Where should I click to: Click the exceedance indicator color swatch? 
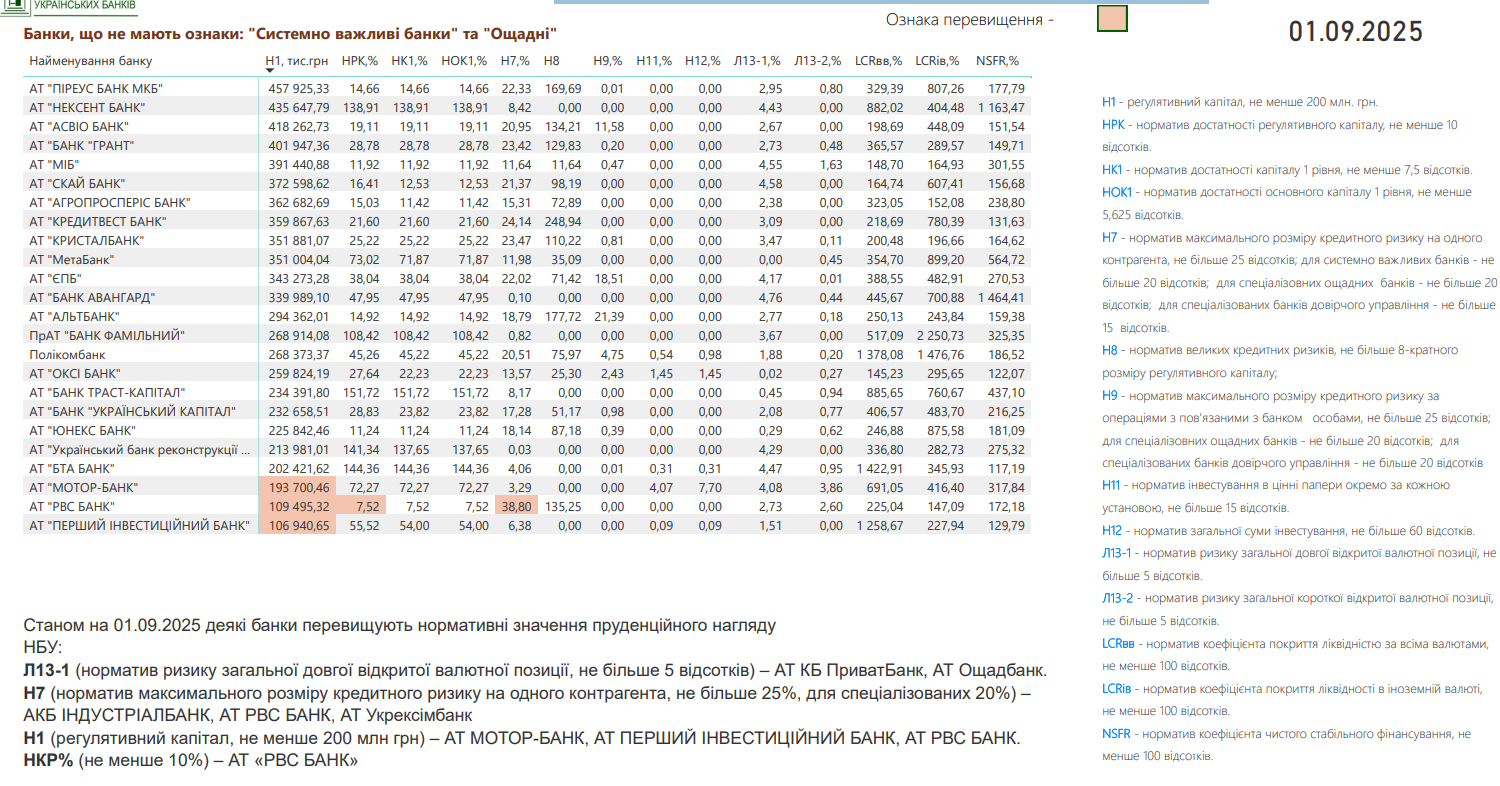coord(1112,19)
